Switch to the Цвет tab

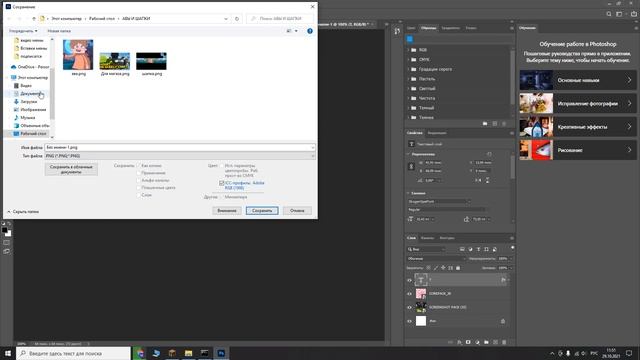point(411,28)
